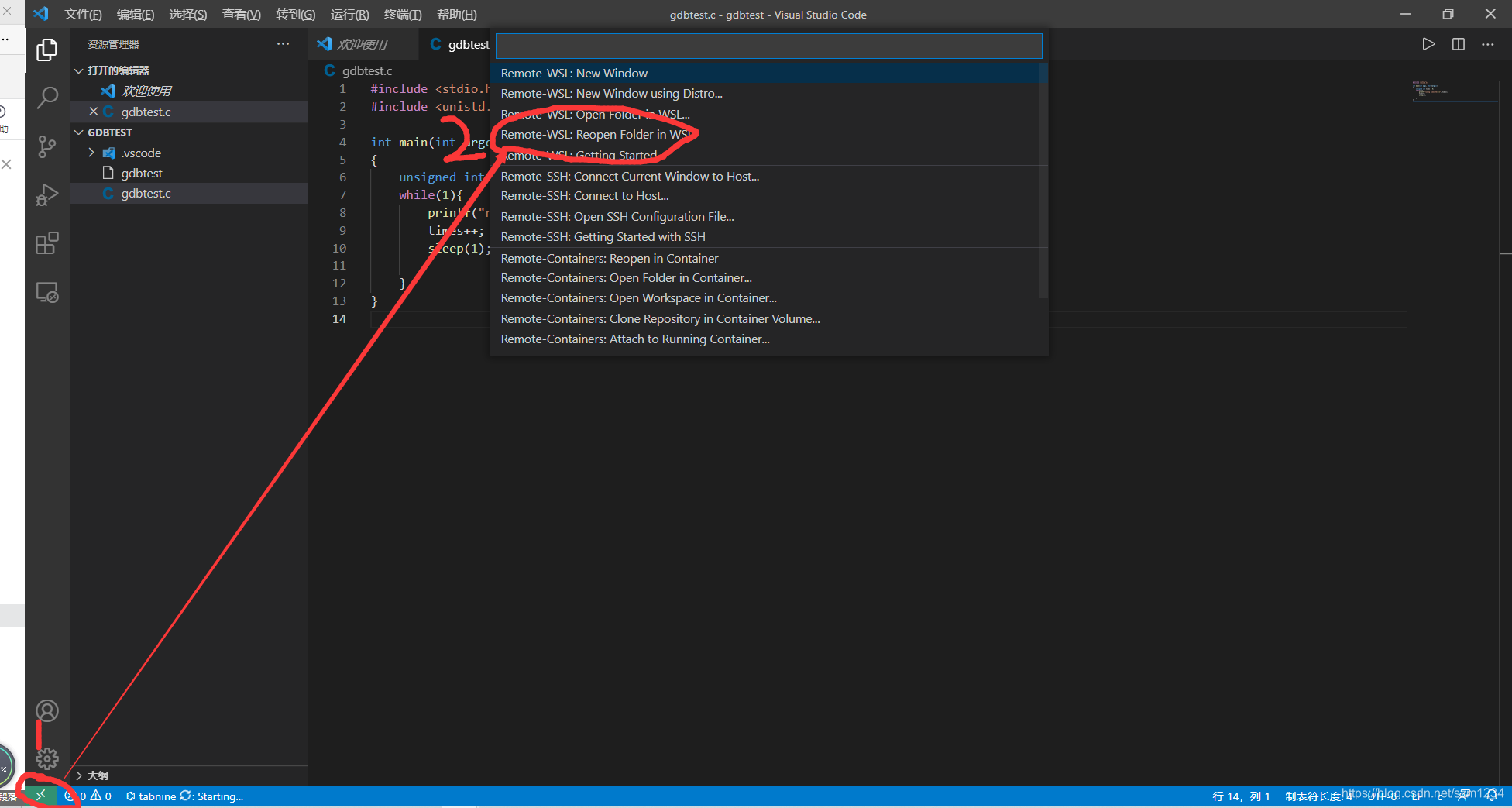Click the errors and warnings status indicator
The image size is (1512, 808).
88,796
